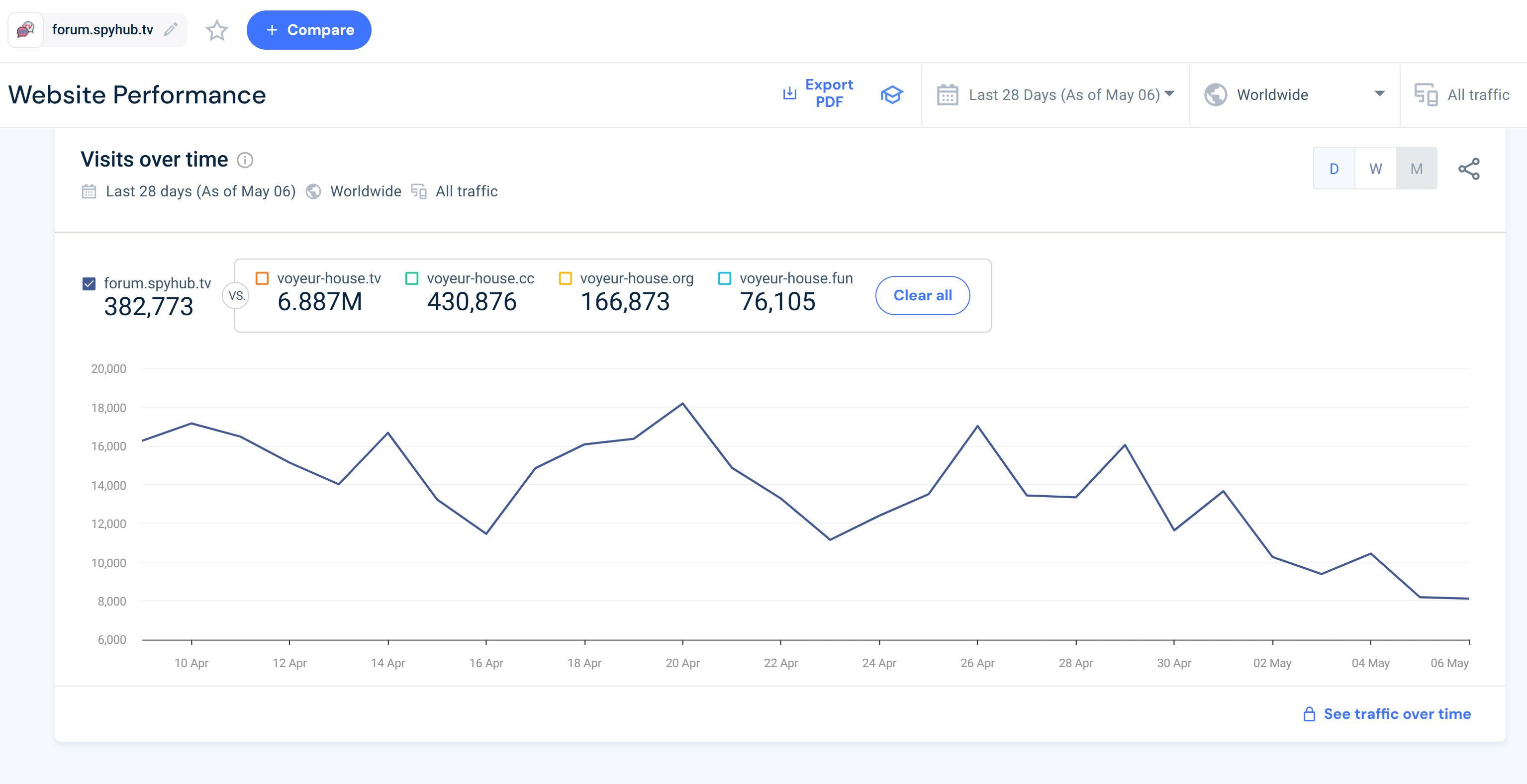Click the See traffic over time link
Viewport: 1527px width, 784px height.
click(1397, 714)
